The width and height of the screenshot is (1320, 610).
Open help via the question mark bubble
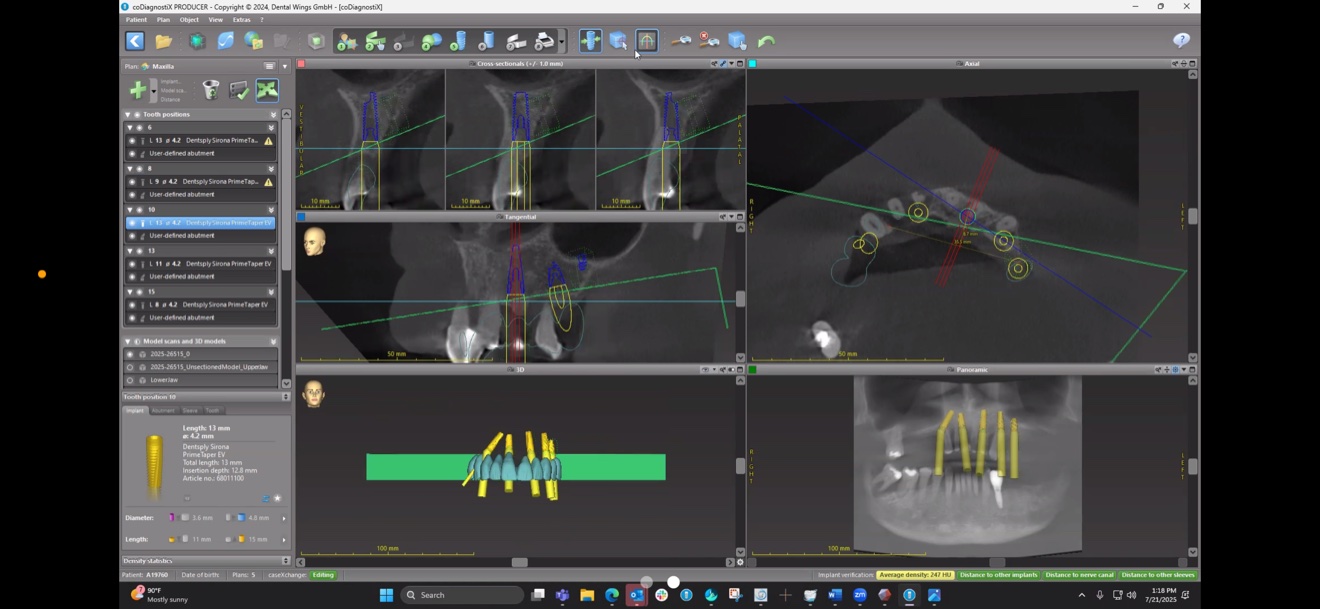1181,41
